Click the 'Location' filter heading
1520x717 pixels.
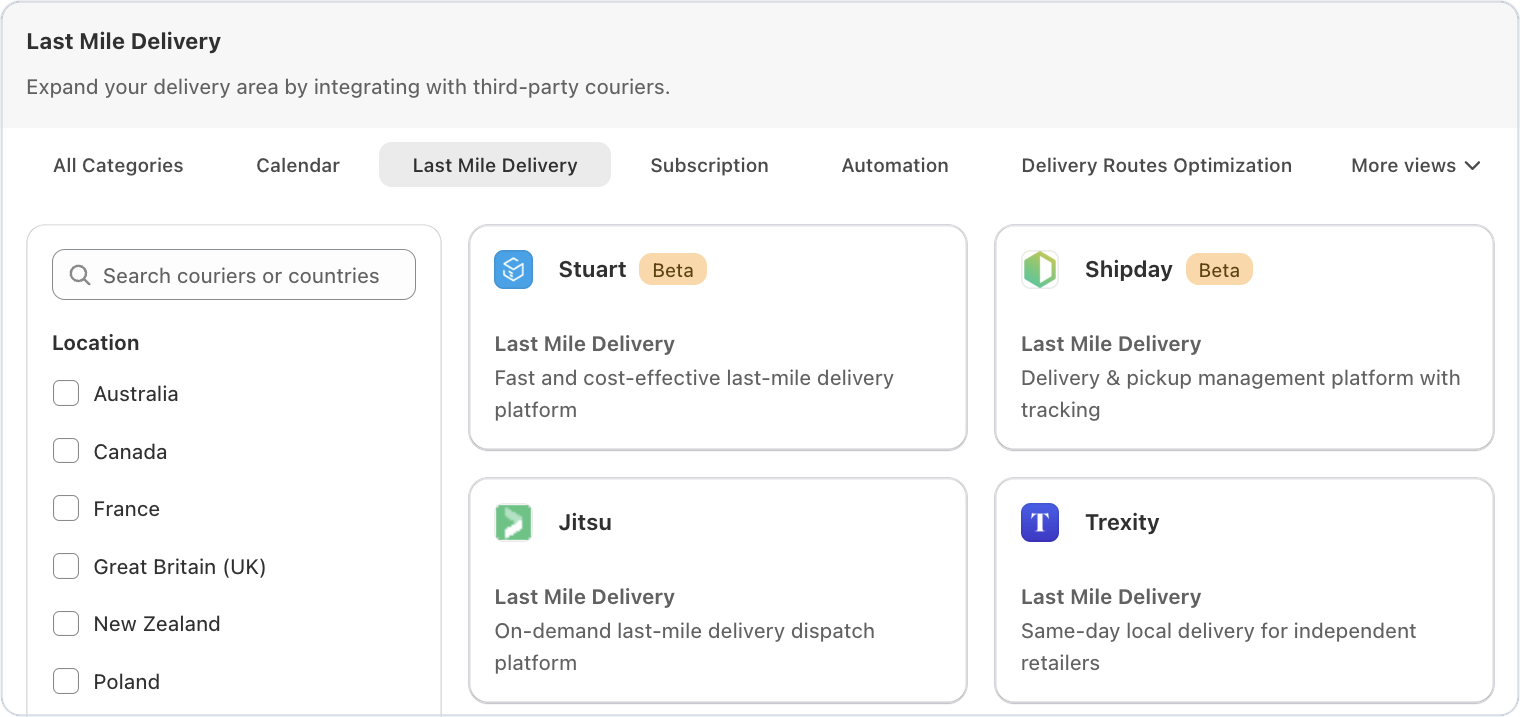click(x=95, y=343)
